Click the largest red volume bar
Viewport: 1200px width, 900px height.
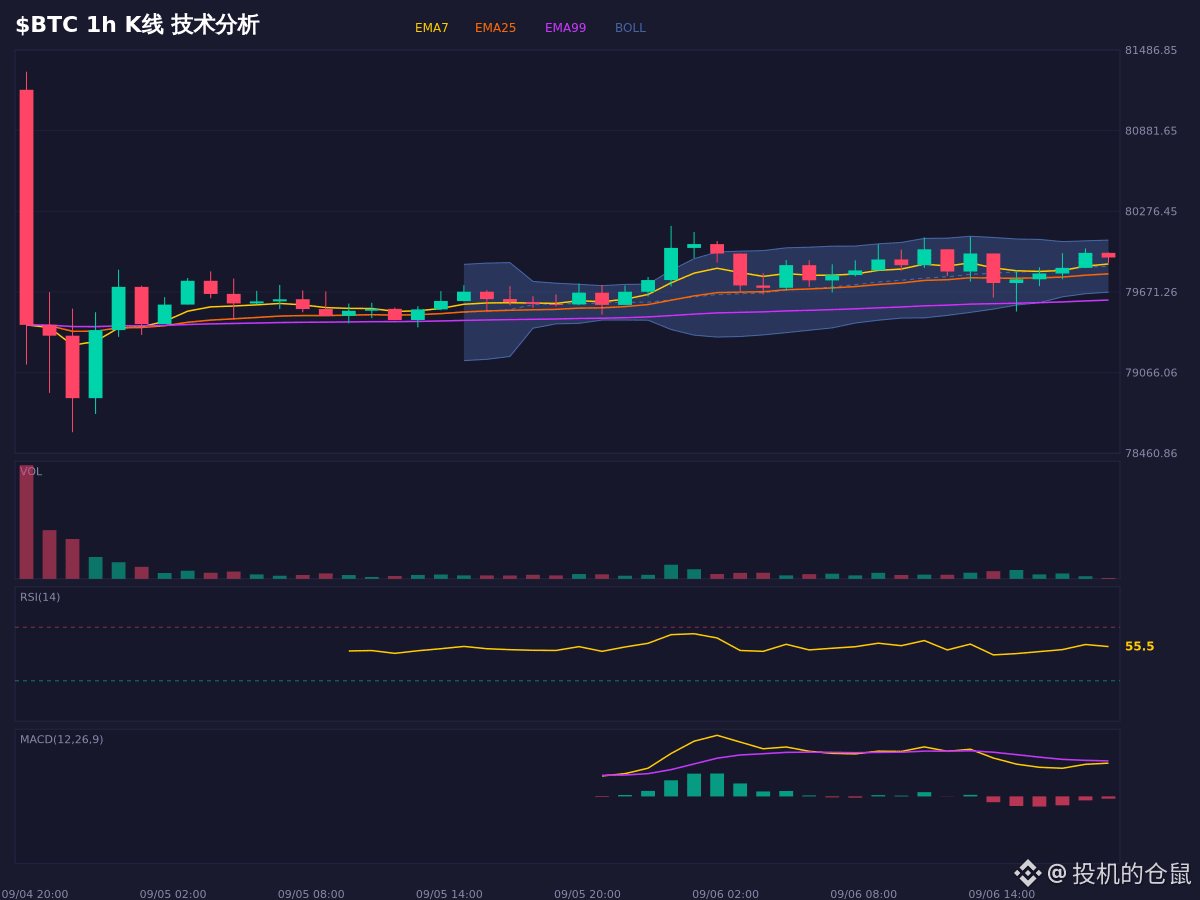coord(26,522)
